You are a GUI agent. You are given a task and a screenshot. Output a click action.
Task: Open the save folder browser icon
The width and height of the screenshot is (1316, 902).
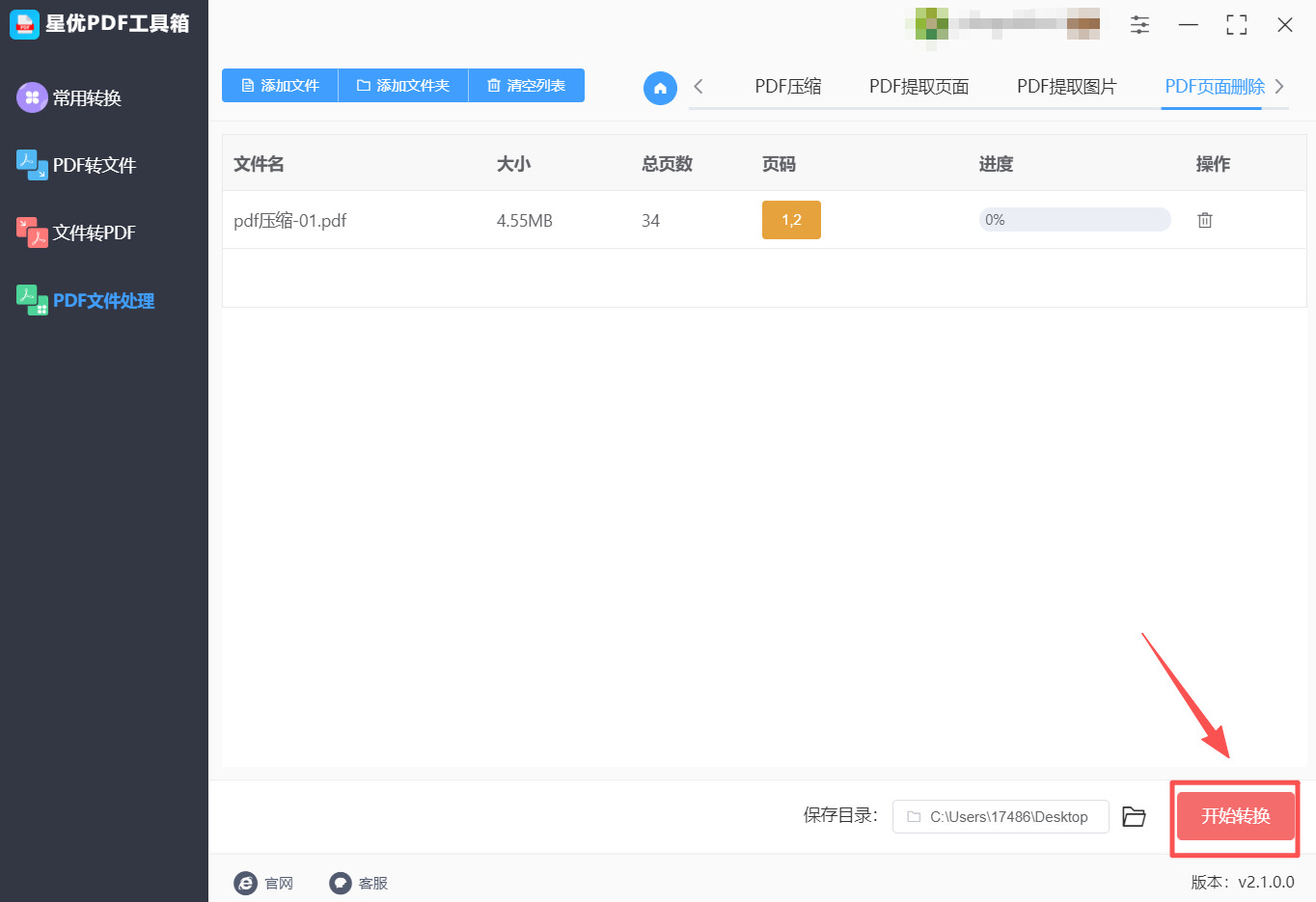(x=1134, y=816)
